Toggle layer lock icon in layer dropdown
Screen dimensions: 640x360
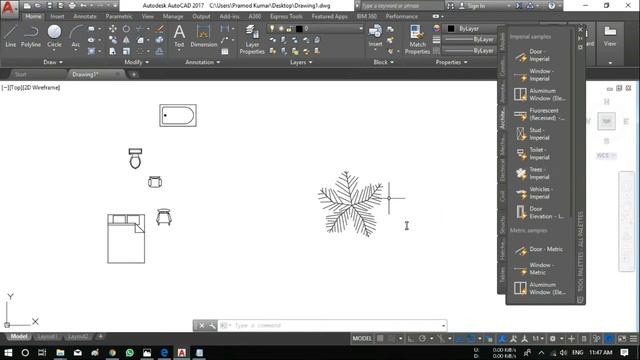pyautogui.click(x=289, y=29)
